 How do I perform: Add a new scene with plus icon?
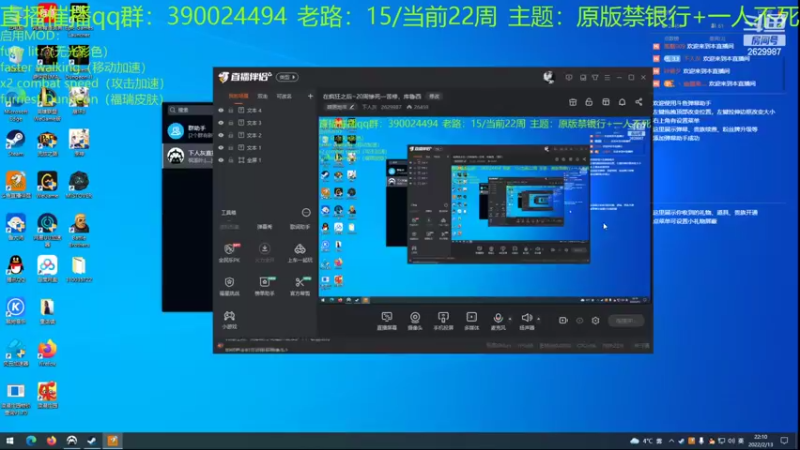310,96
